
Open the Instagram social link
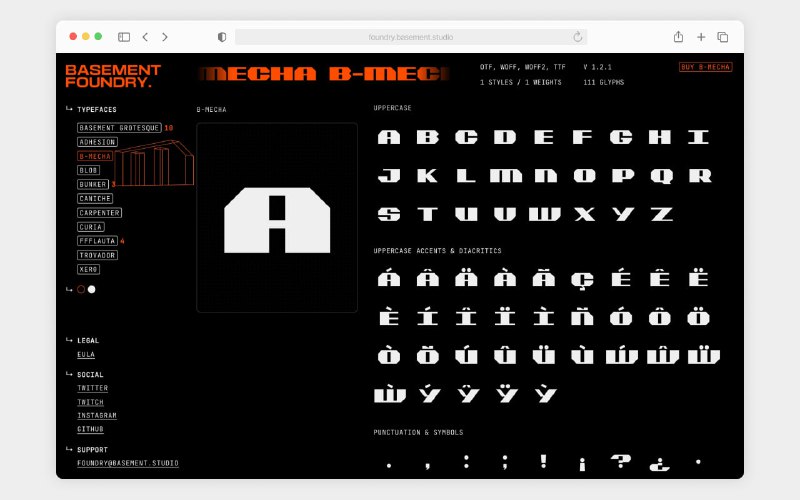point(97,416)
